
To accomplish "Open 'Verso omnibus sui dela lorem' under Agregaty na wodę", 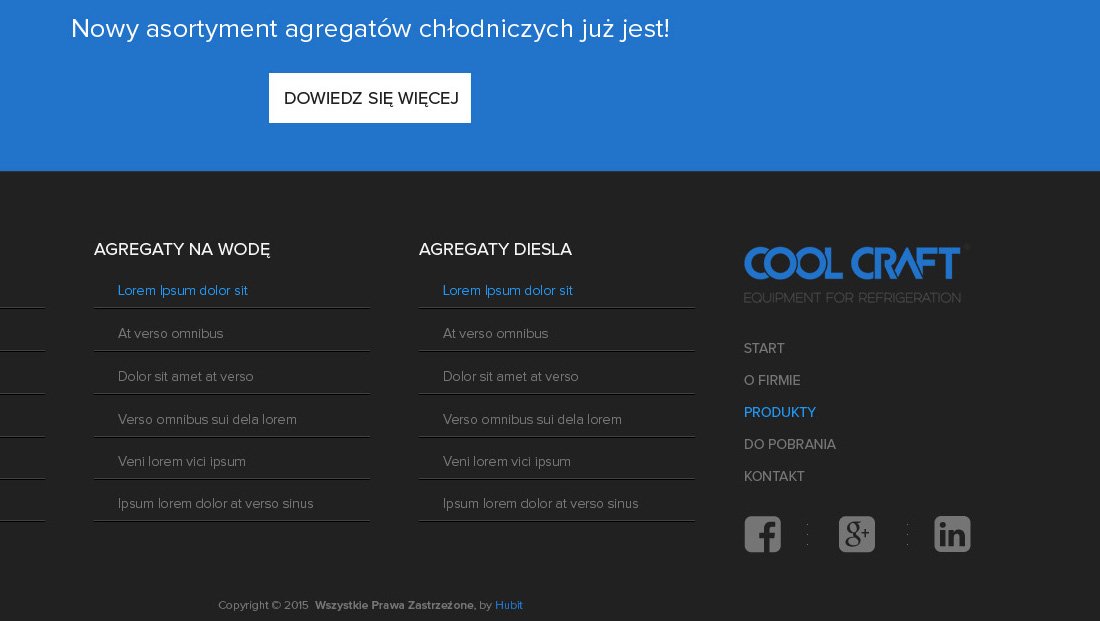I will pos(207,419).
